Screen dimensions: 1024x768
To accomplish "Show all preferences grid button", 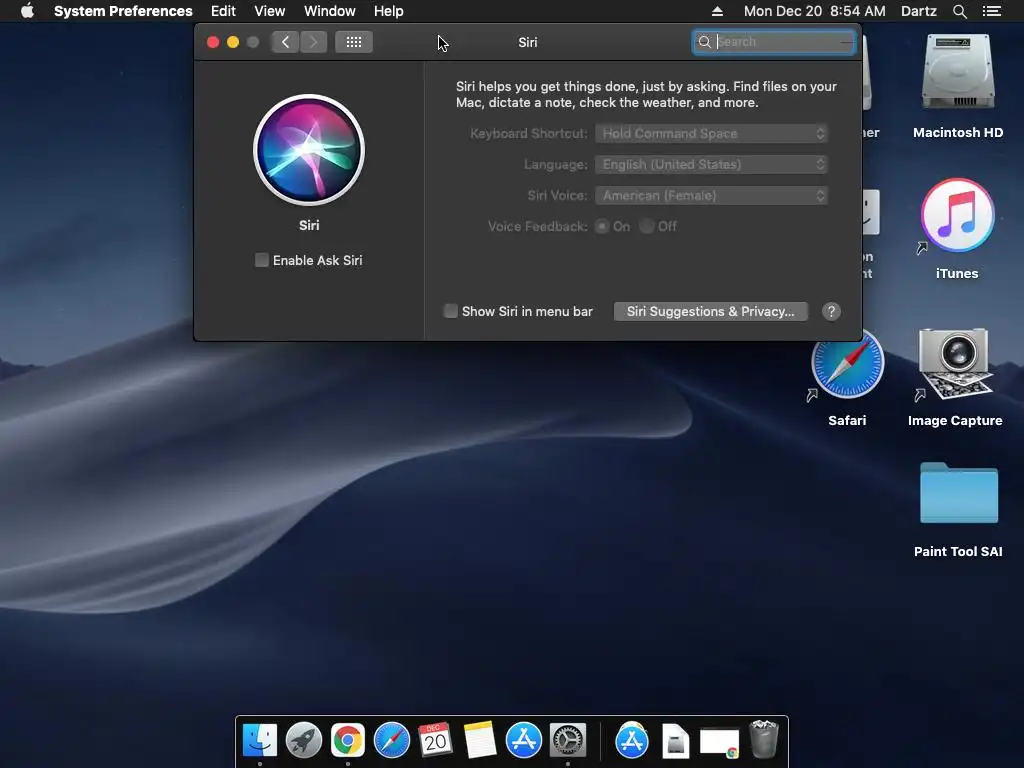I will click(x=354, y=42).
